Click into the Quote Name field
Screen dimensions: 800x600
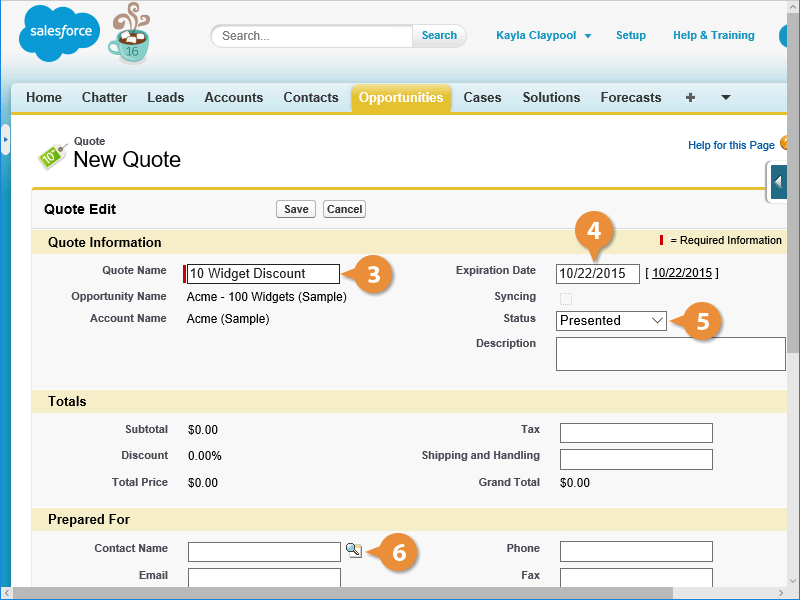(263, 273)
